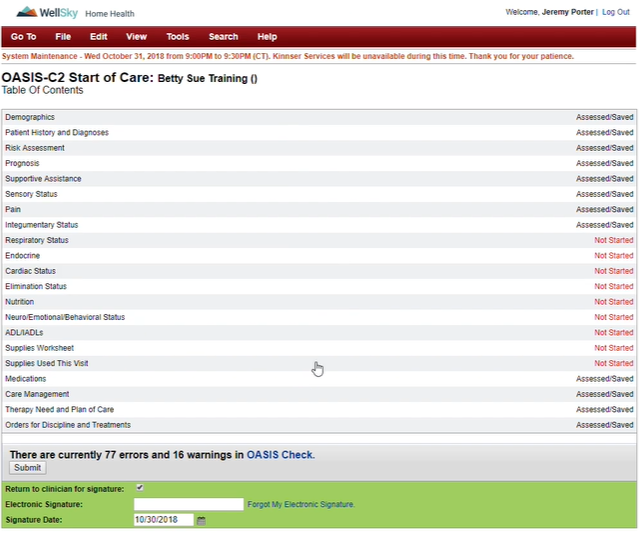This screenshot has width=642, height=536.
Task: Open the Demographics section
Action: point(30,117)
